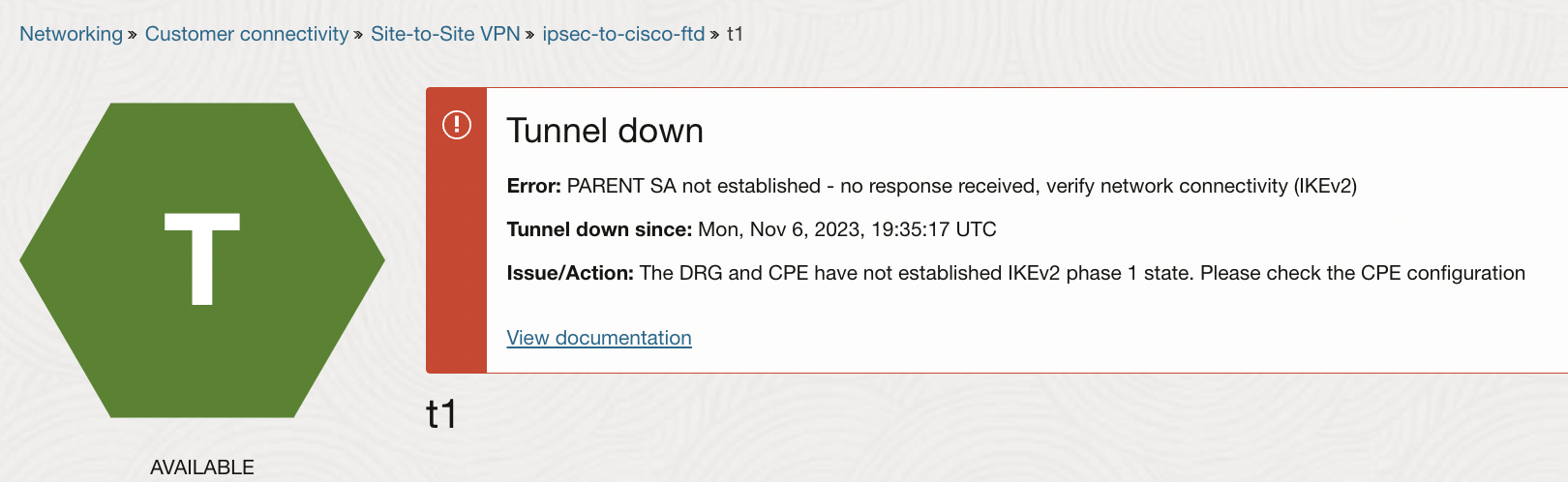
Task: Open the ipsec-to-cisco-ftd breadcrumb link
Action: coord(623,34)
